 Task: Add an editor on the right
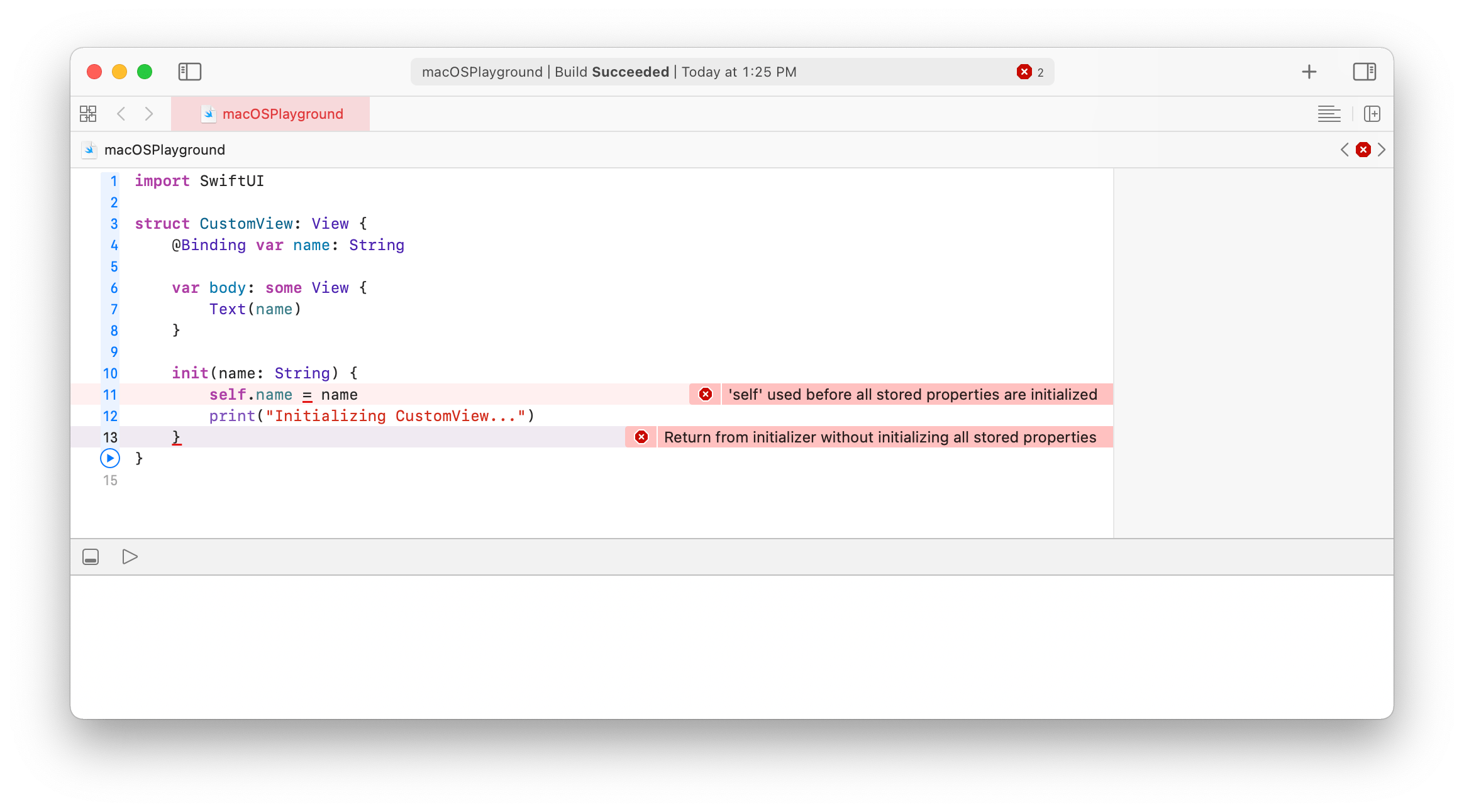(x=1372, y=114)
